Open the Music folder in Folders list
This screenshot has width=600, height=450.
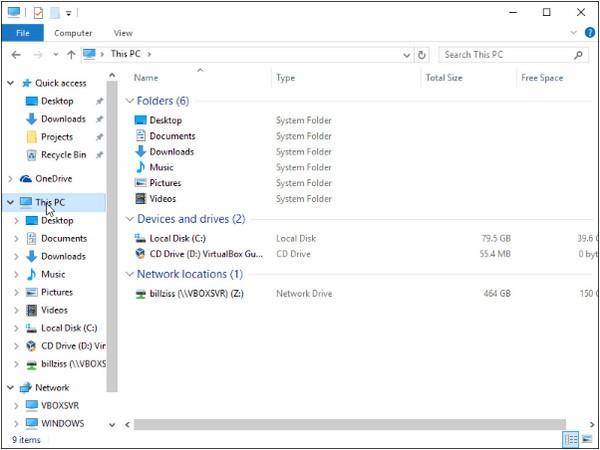[x=161, y=167]
